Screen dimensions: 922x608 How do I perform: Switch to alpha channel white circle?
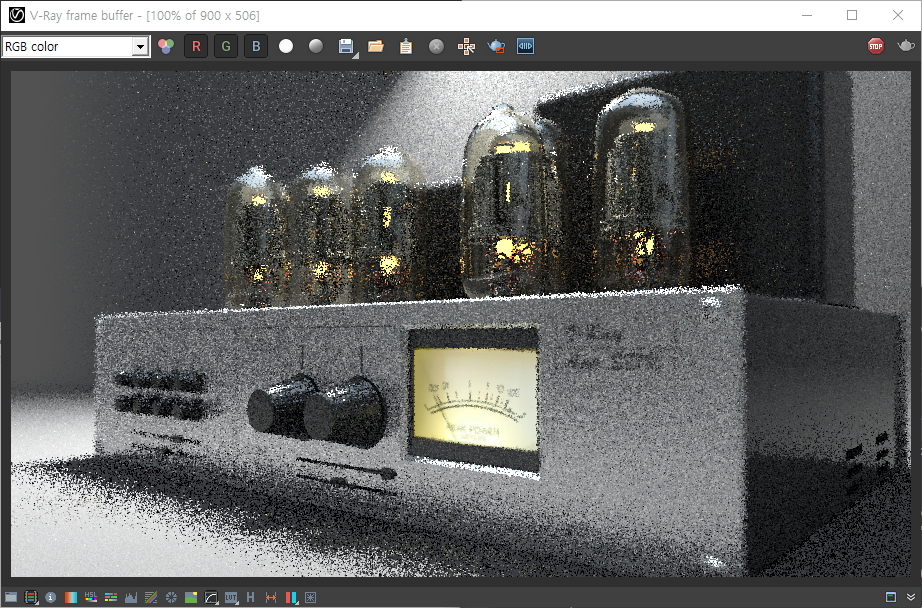pos(286,46)
